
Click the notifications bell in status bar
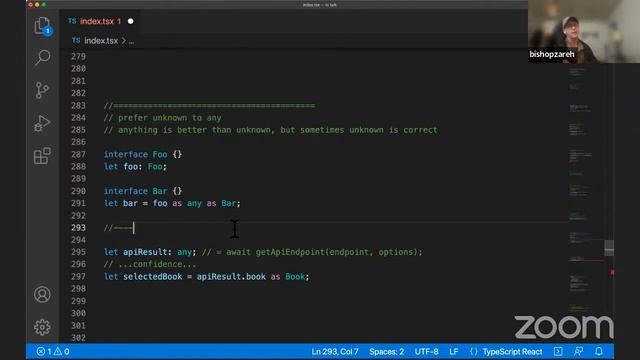(599, 351)
